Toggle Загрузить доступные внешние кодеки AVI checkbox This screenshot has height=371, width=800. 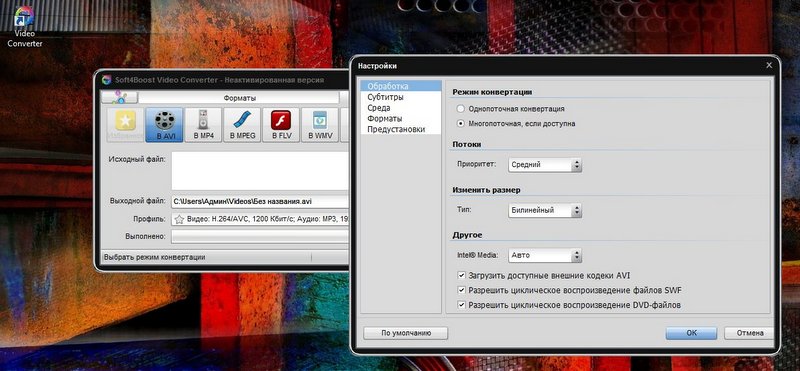tap(461, 276)
